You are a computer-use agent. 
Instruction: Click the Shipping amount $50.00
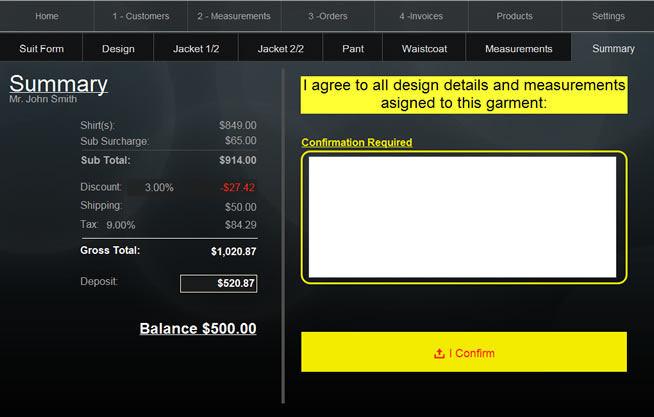[x=241, y=207]
